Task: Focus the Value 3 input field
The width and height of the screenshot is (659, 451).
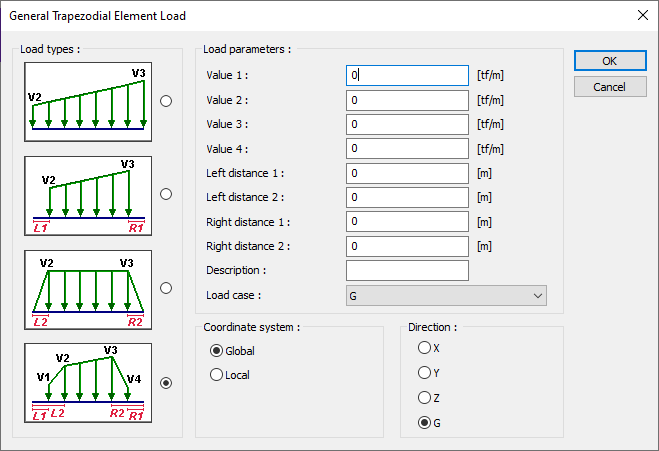Action: click(407, 124)
